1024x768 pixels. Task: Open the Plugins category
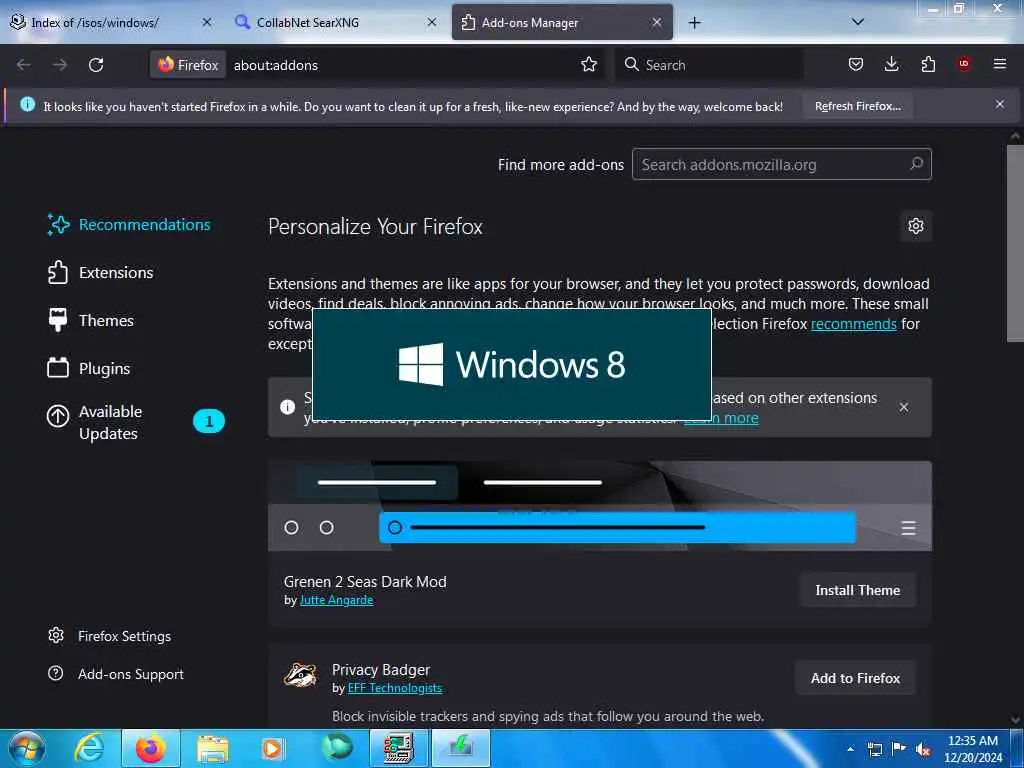point(89,368)
